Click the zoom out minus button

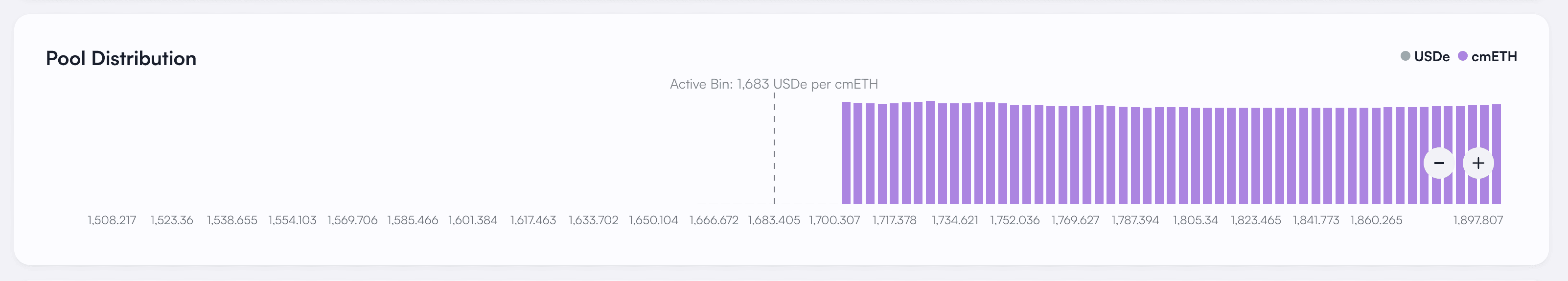click(1438, 164)
